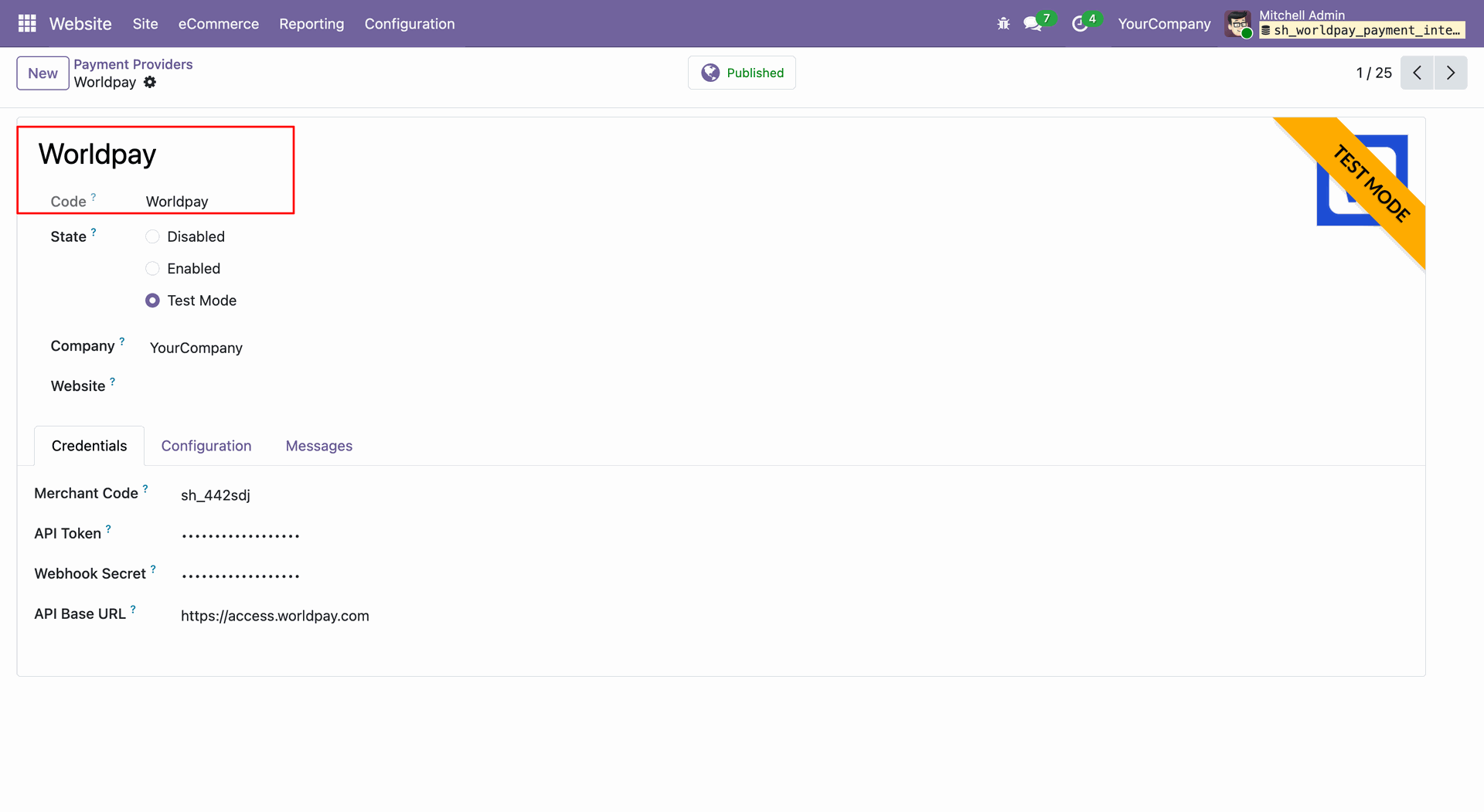Open the Configuration top menu
Image resolution: width=1484 pixels, height=812 pixels.
click(410, 24)
